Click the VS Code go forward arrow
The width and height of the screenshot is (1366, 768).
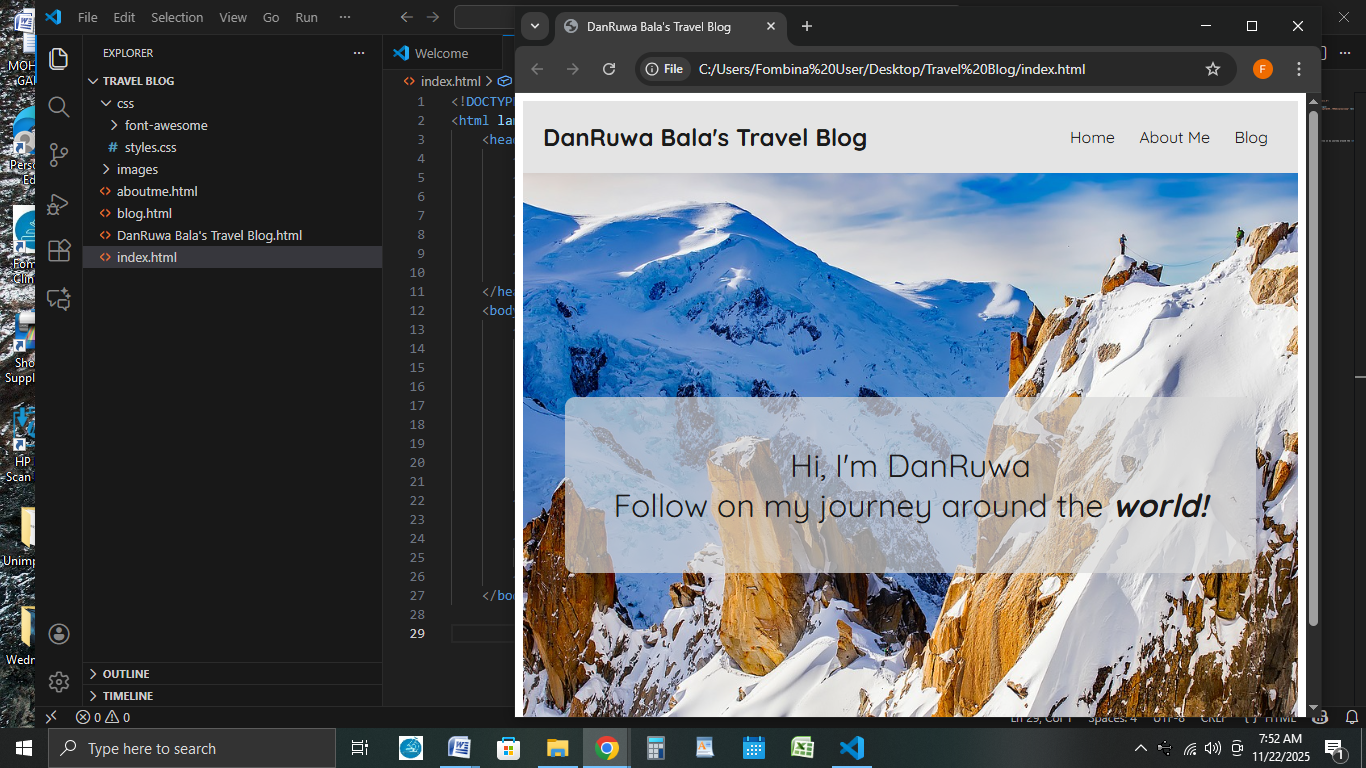[432, 17]
